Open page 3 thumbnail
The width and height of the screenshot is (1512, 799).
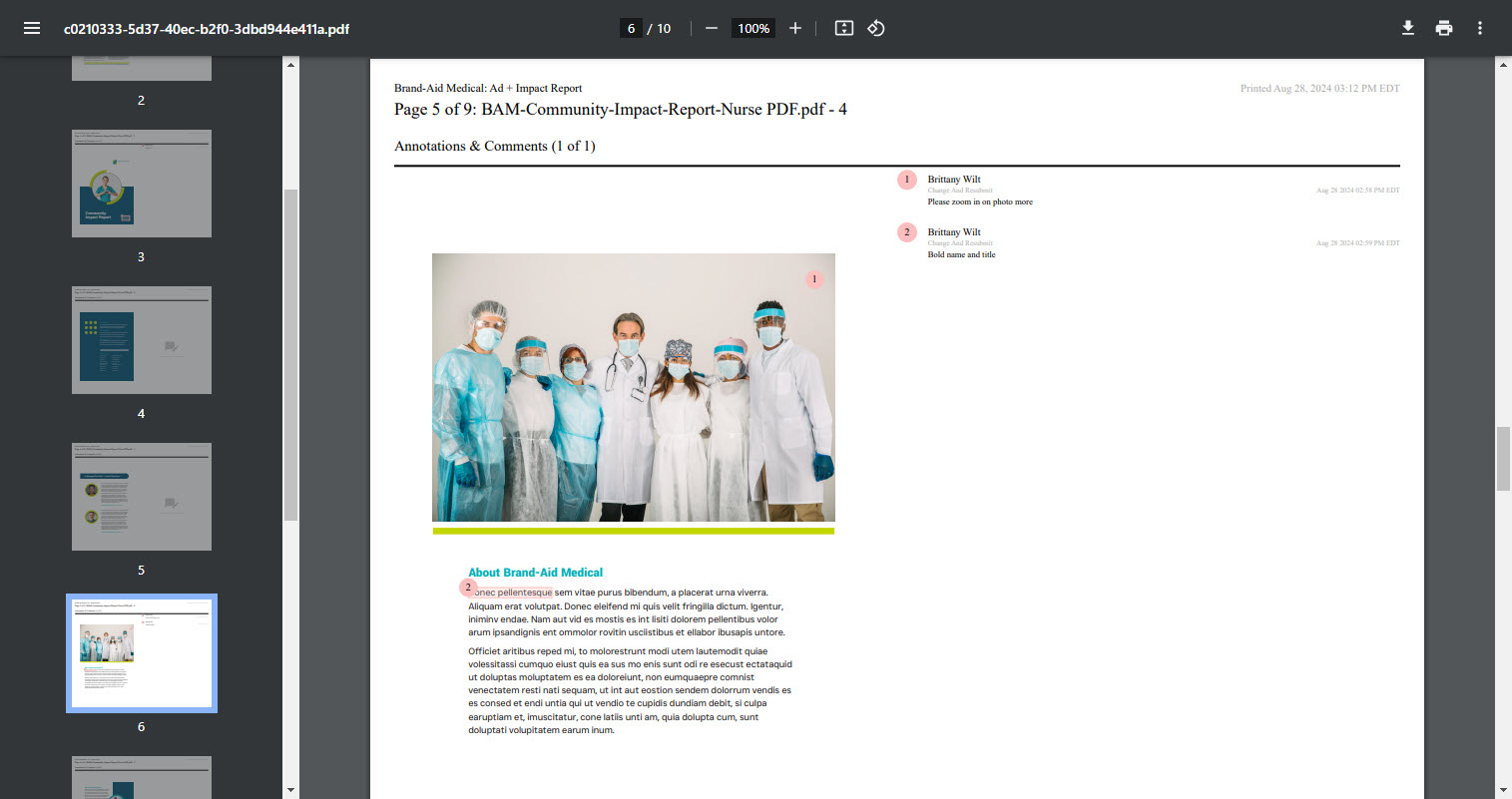(x=142, y=184)
